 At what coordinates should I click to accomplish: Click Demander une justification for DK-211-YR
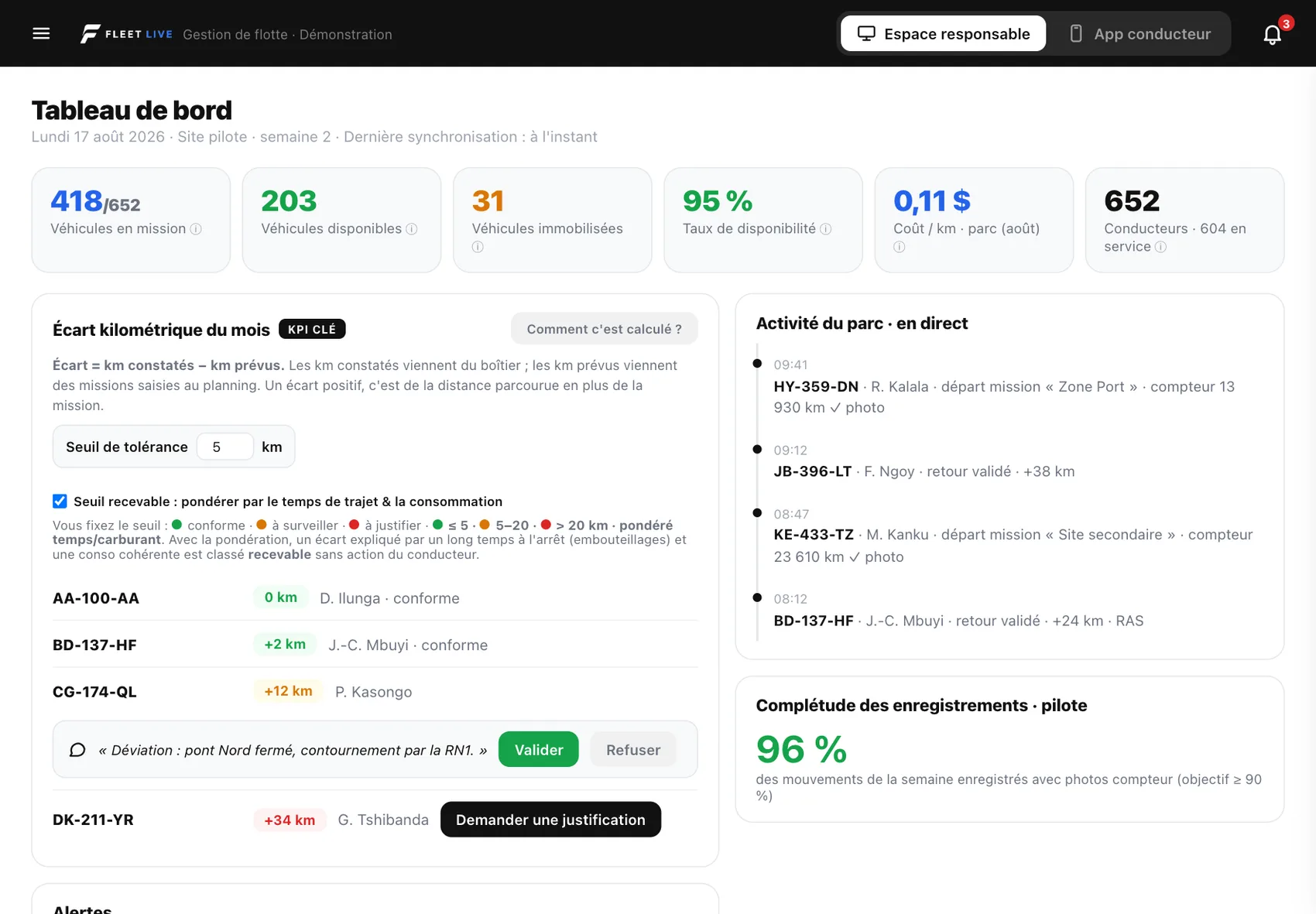point(550,820)
